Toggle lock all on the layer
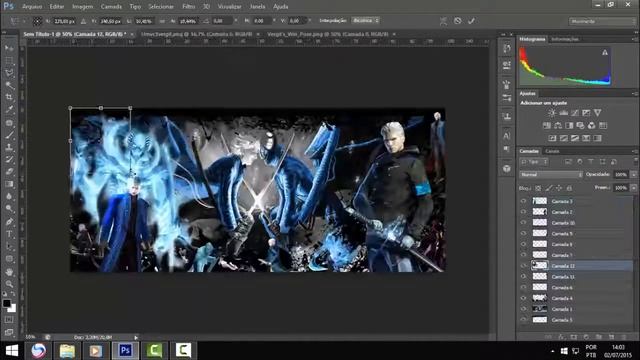Image resolution: width=640 pixels, height=360 pixels. (569, 188)
